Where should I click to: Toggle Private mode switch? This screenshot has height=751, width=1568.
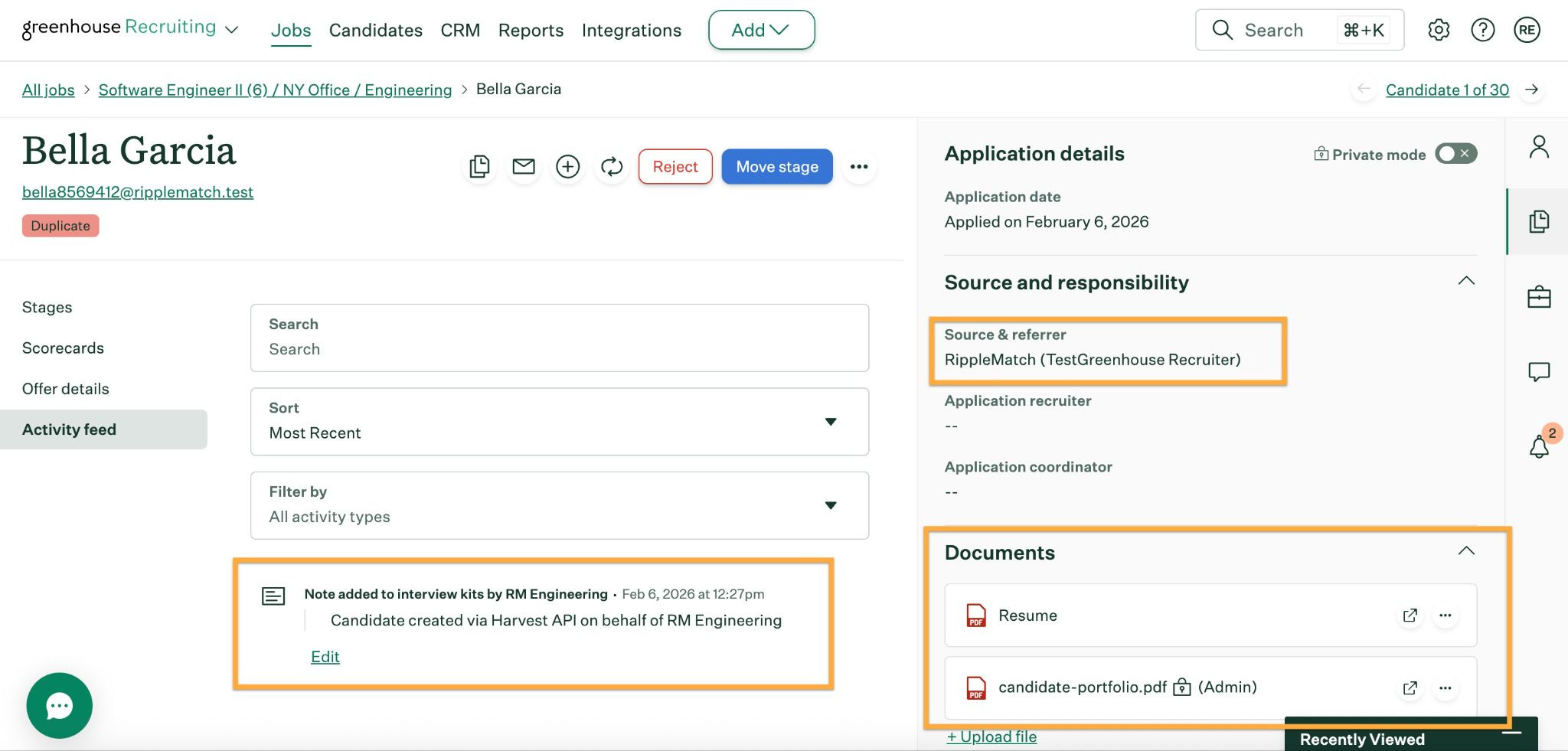tap(1455, 154)
